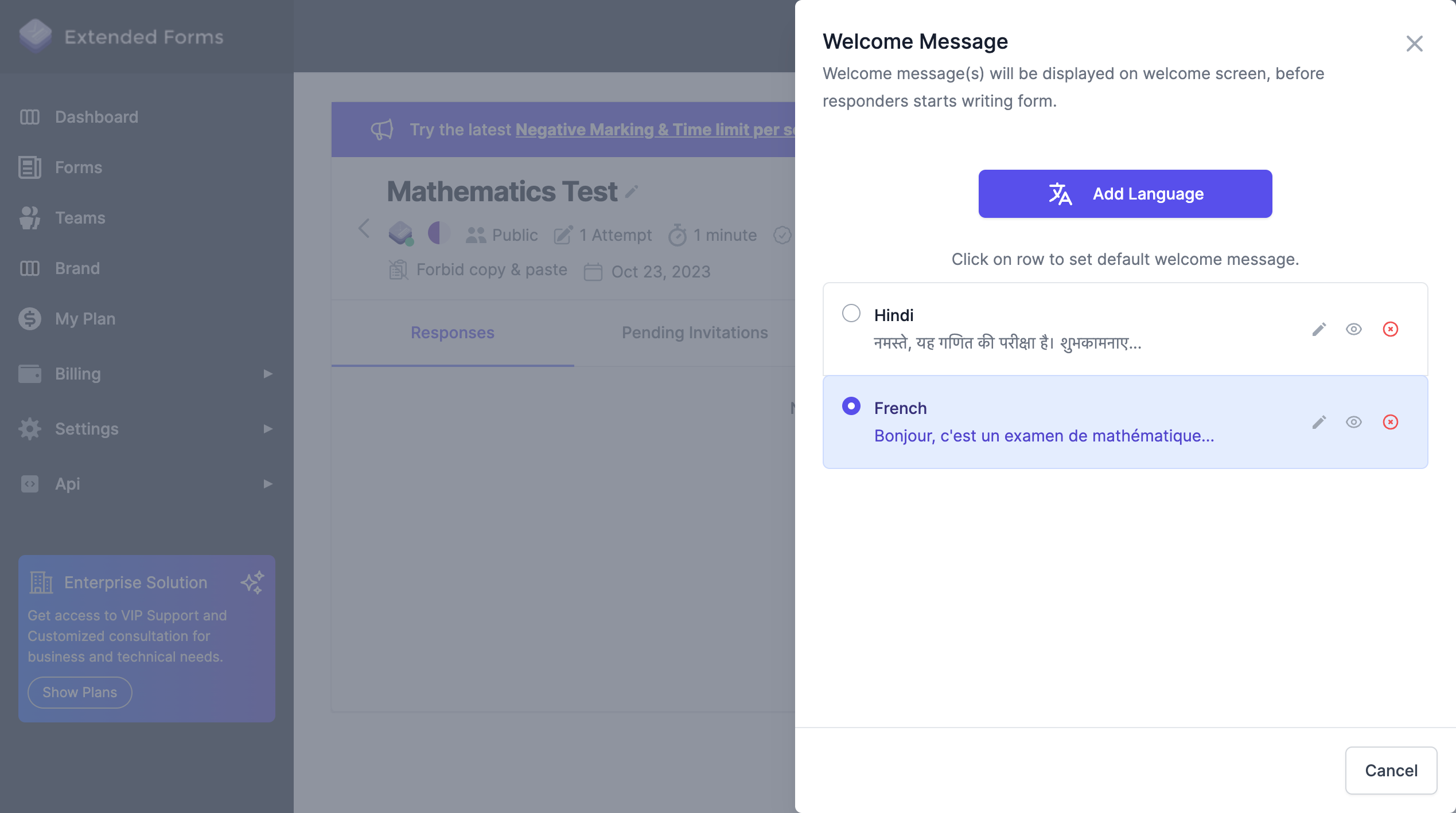Image resolution: width=1456 pixels, height=813 pixels.
Task: View My Plan from the sidebar
Action: (84, 318)
